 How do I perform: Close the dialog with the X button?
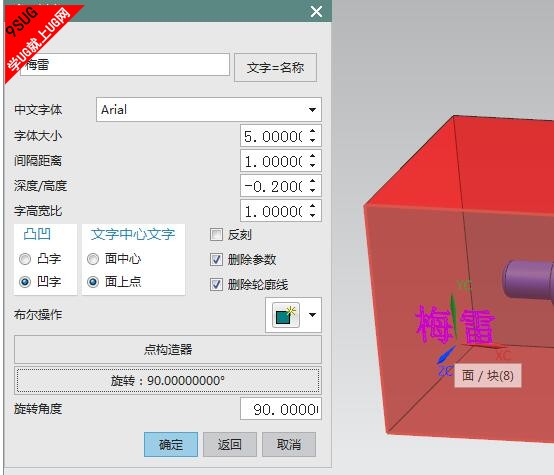(316, 11)
